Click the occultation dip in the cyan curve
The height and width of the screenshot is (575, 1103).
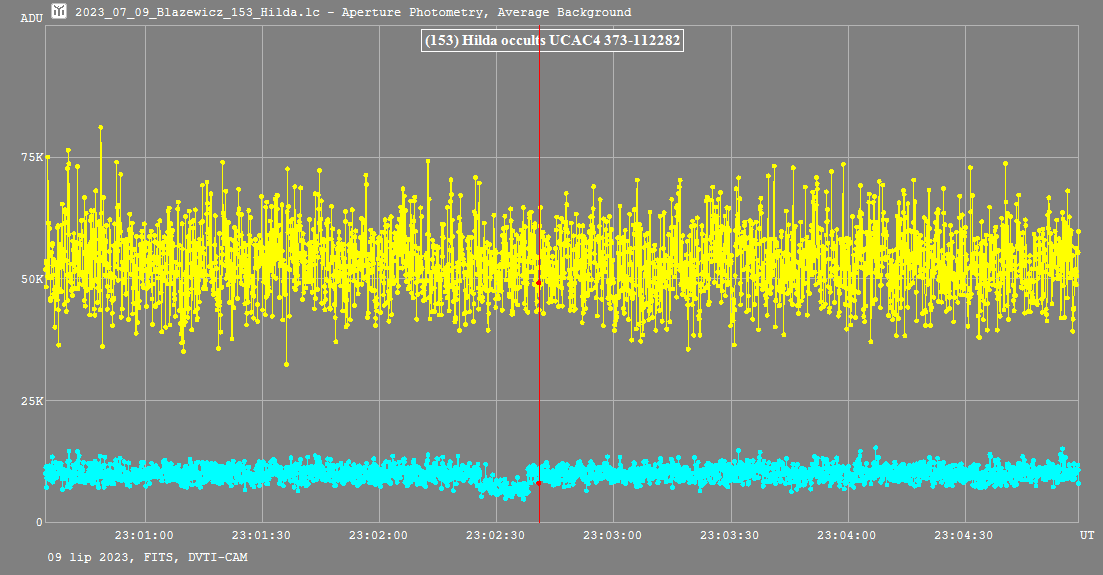pyautogui.click(x=503, y=487)
